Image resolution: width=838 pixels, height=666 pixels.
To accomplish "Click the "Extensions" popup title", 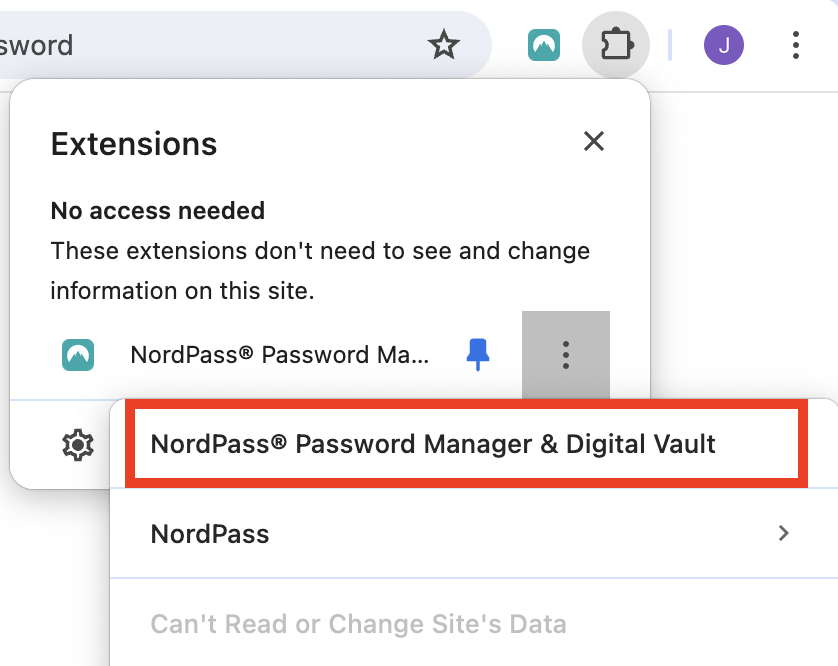I will click(x=134, y=144).
